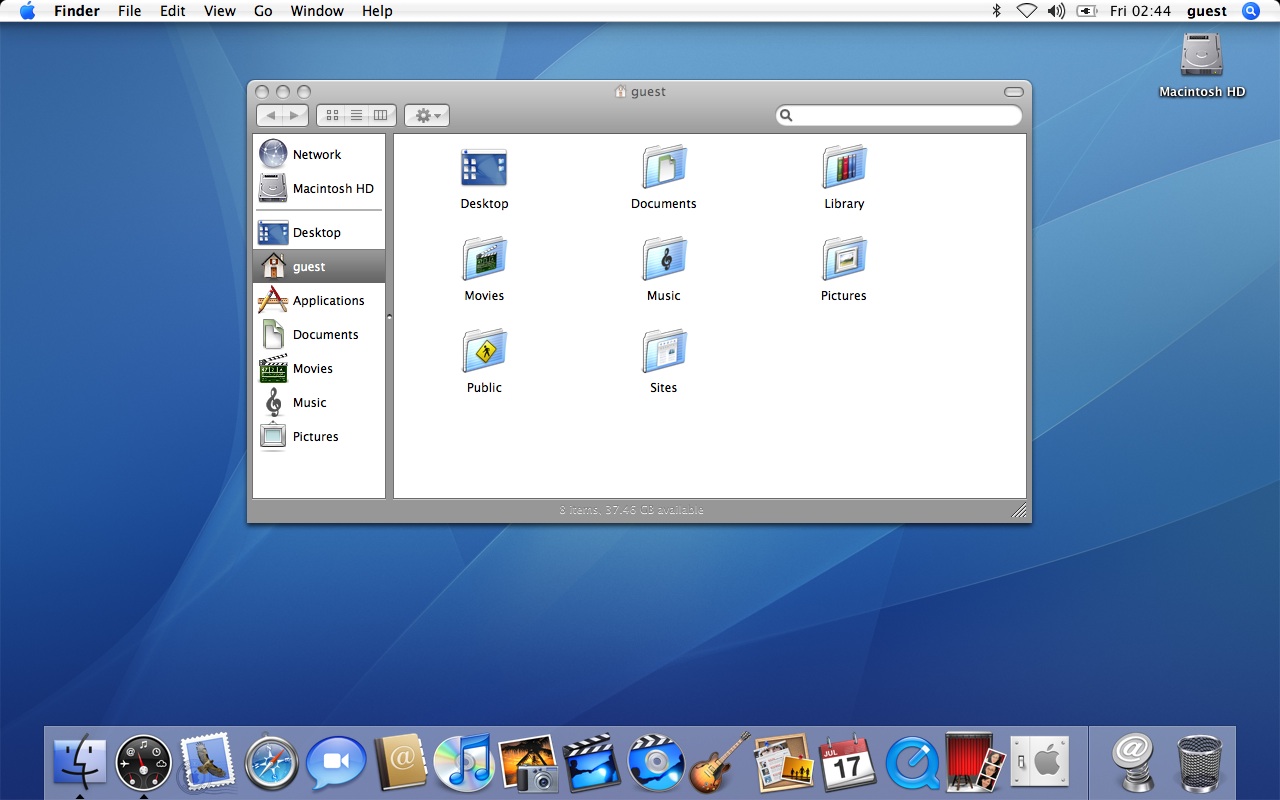
Task: Open the volume control in menu bar
Action: point(1056,11)
